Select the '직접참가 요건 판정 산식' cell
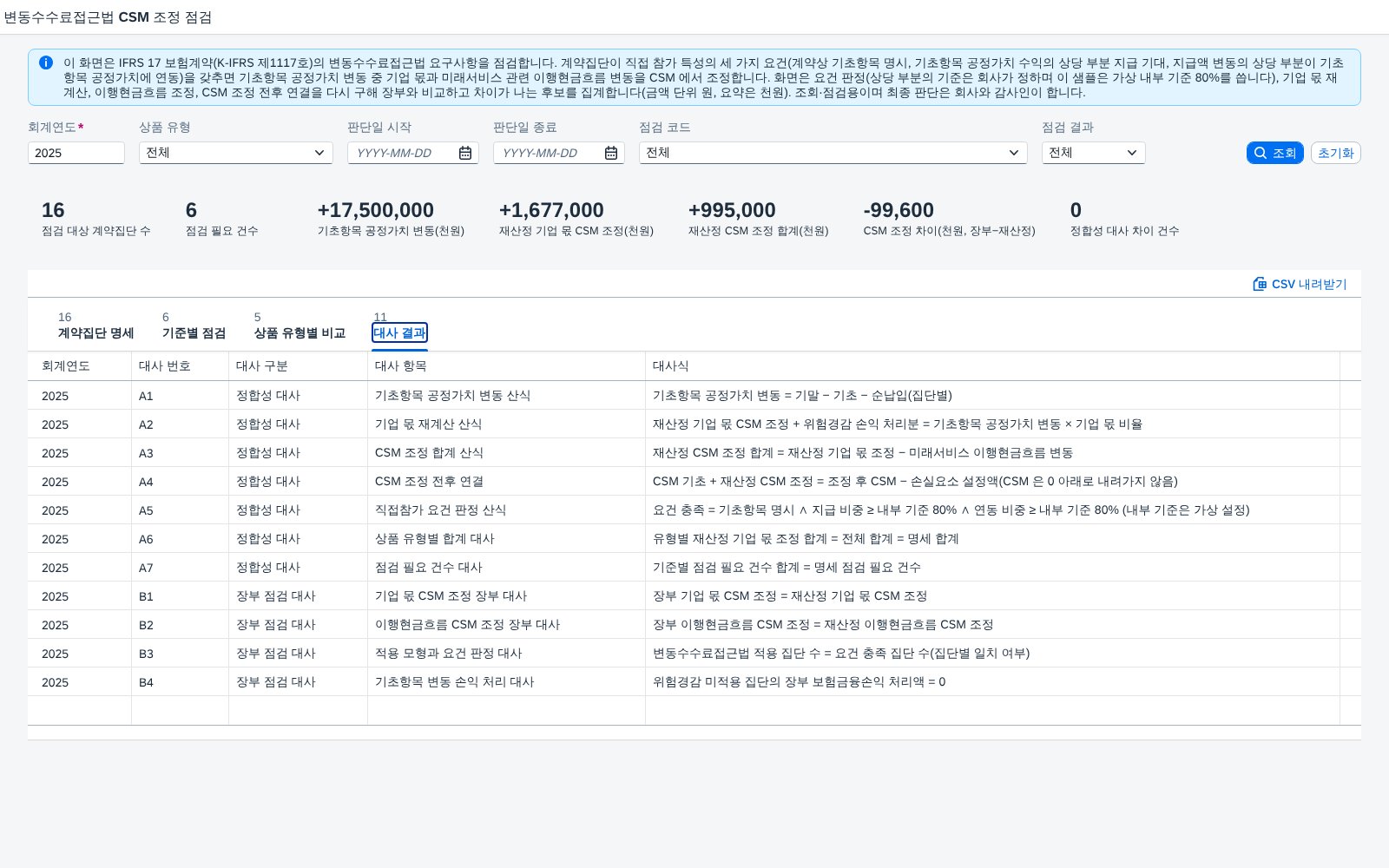The height and width of the screenshot is (868, 1389). [x=507, y=510]
